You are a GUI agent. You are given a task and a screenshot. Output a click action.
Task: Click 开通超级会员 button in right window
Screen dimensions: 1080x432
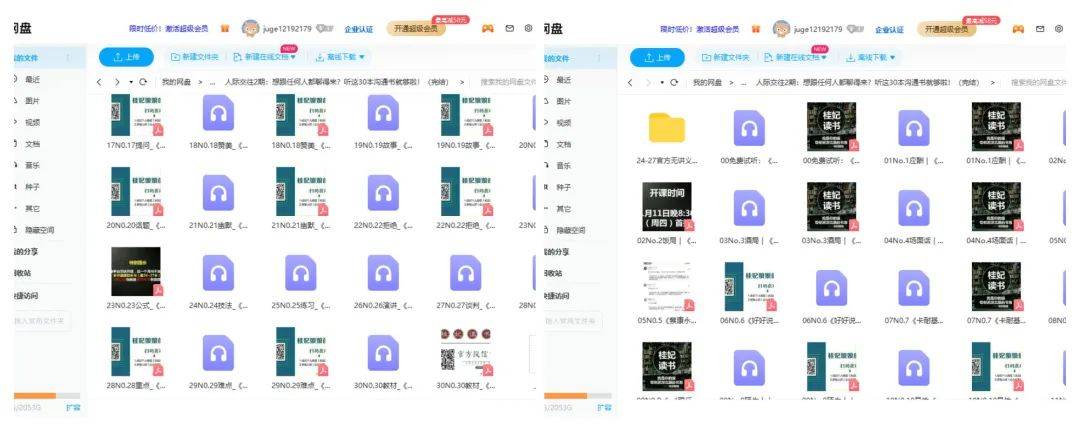946,29
